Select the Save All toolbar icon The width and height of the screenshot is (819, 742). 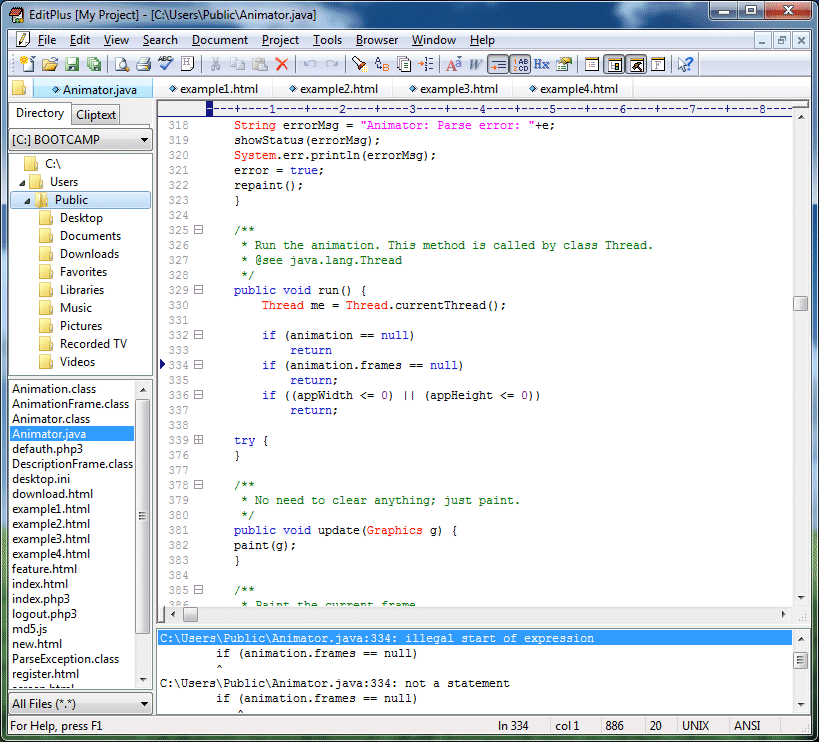(95, 63)
